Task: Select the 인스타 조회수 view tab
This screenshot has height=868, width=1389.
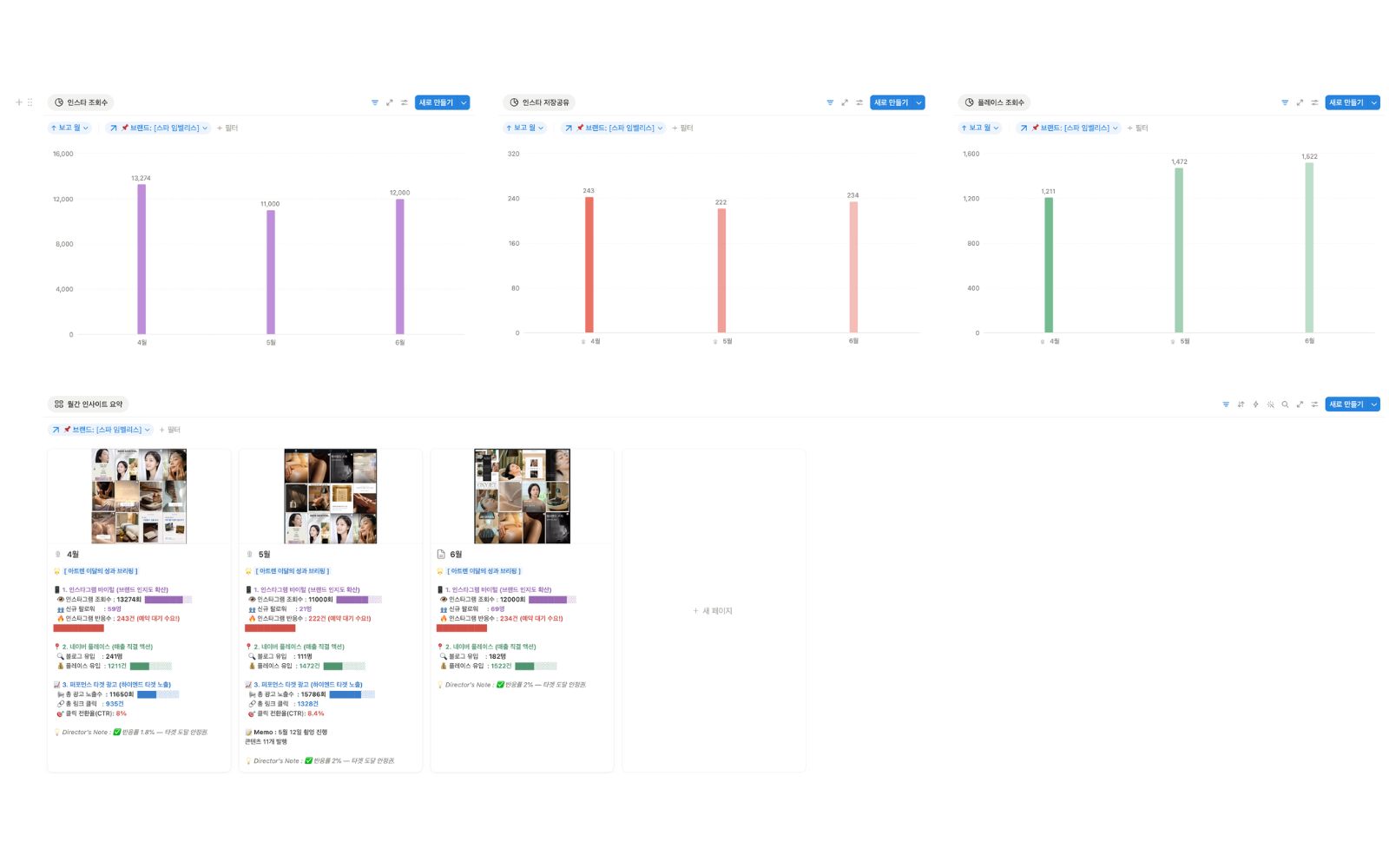Action: 81,102
